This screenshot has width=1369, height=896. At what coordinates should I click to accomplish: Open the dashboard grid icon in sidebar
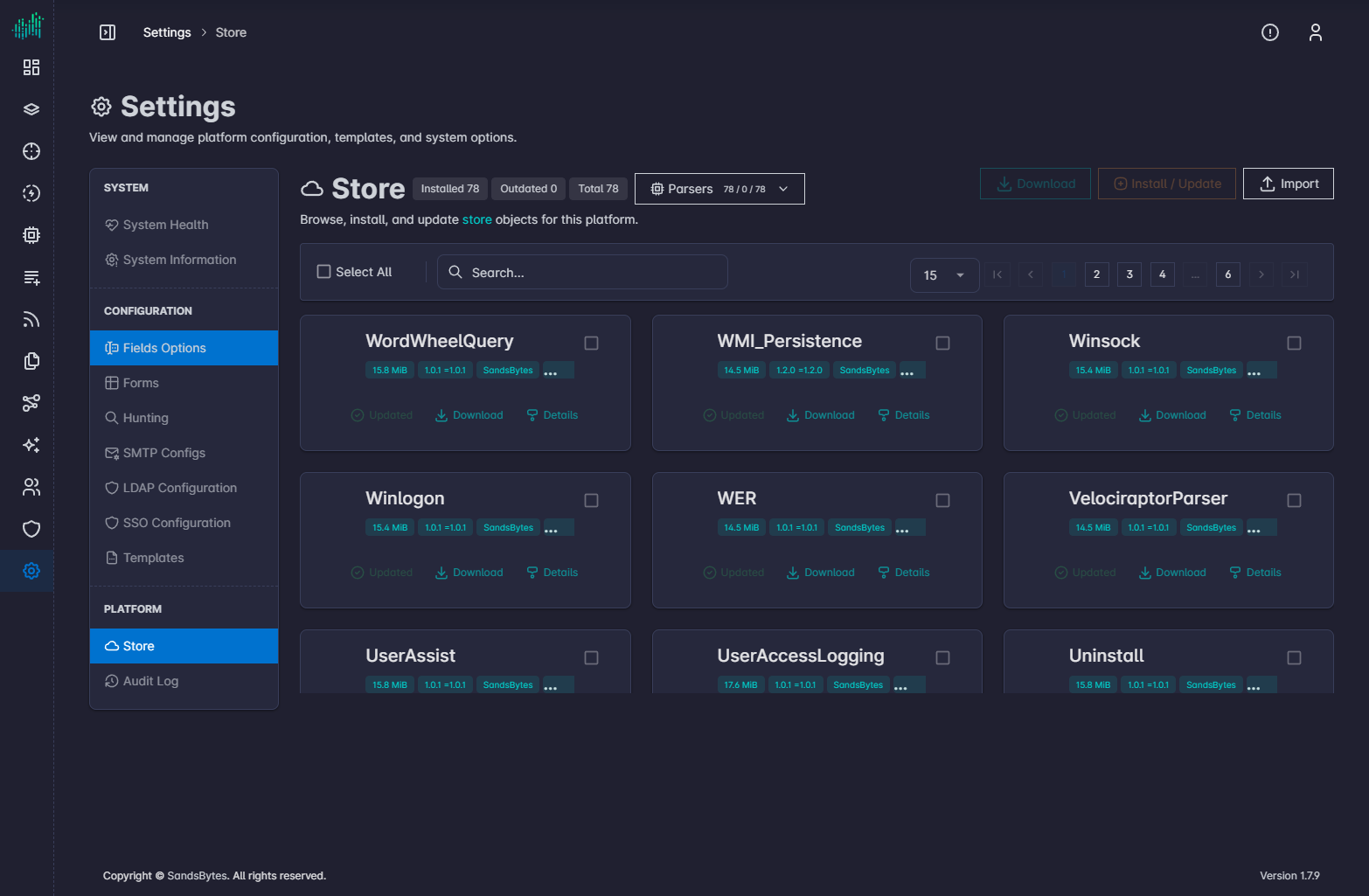[31, 67]
